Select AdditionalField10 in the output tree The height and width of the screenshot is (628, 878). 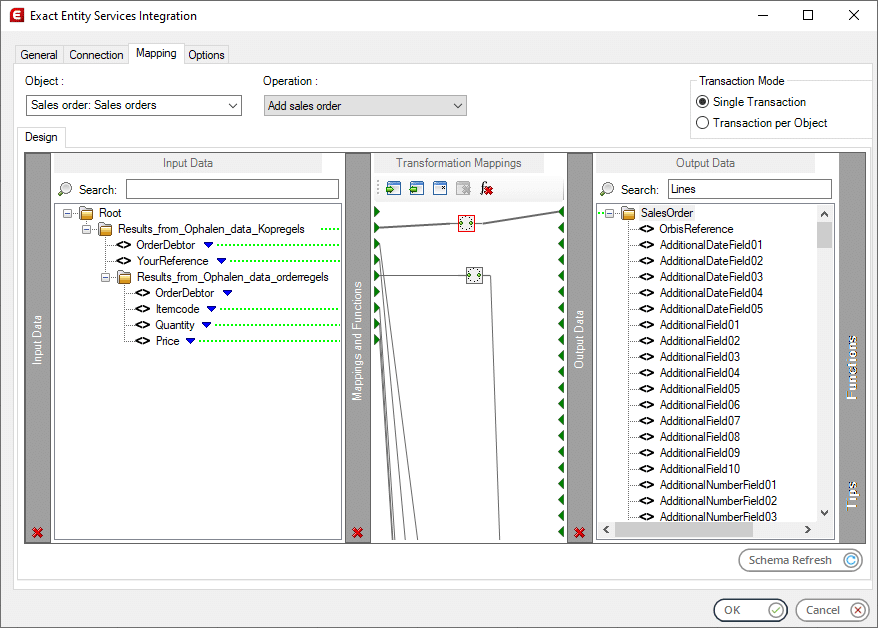pyautogui.click(x=700, y=469)
